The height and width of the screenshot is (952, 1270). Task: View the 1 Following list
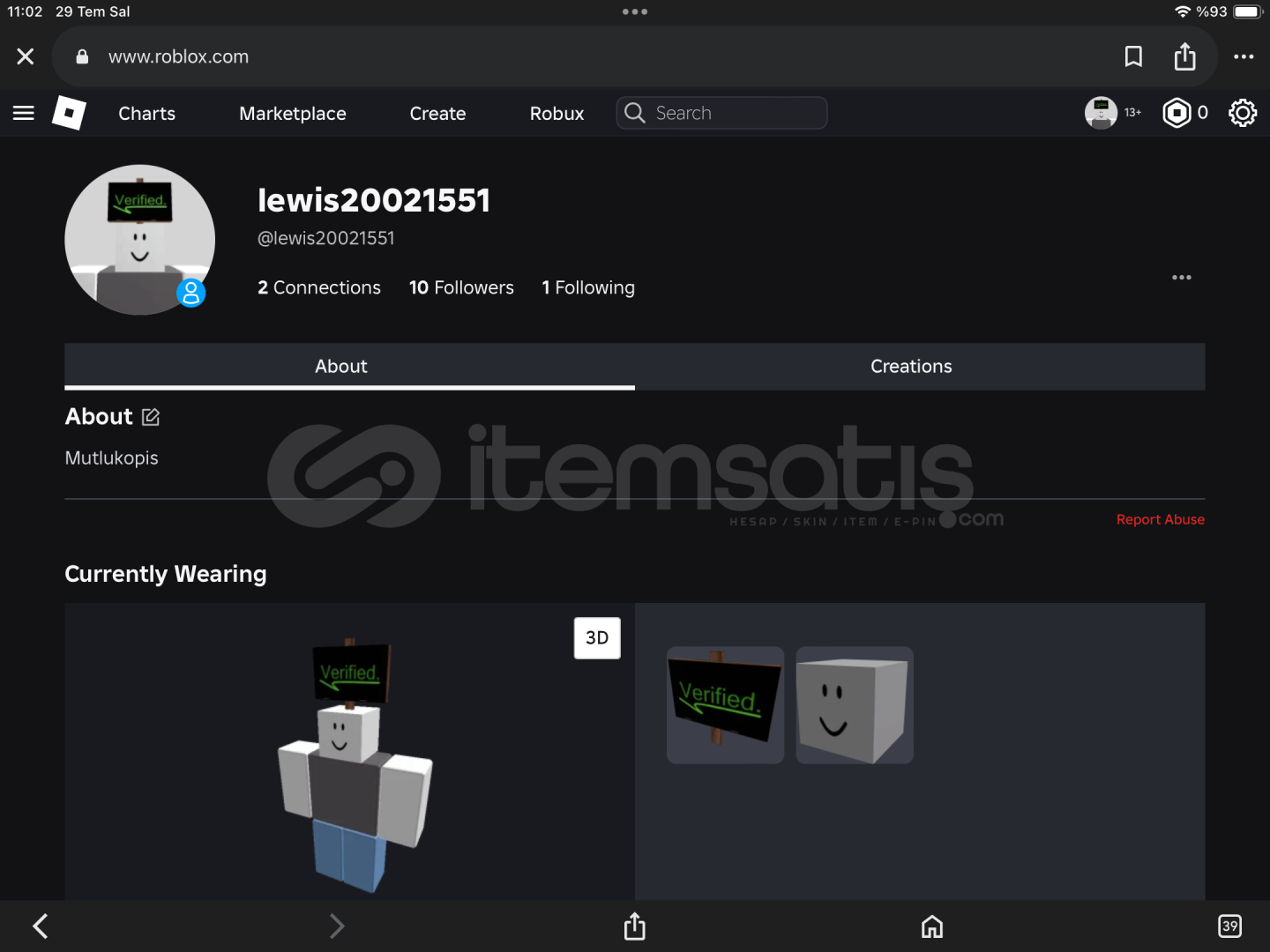588,287
